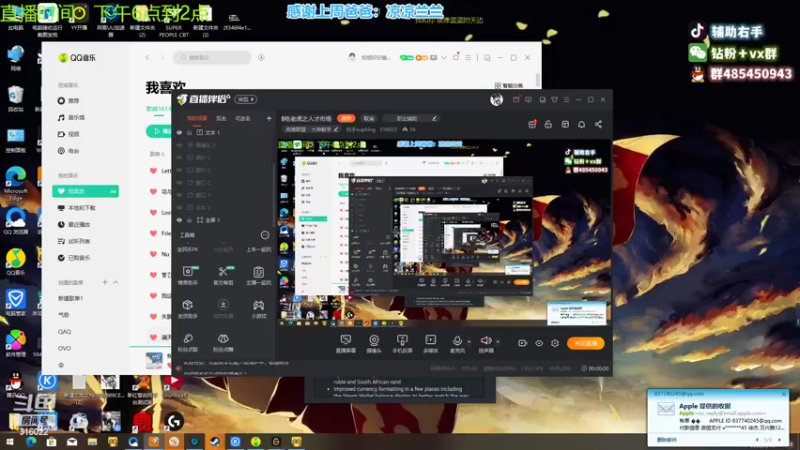The width and height of the screenshot is (800, 450).
Task: Toggle visibility of 窗口 2 source
Action: pos(179,183)
